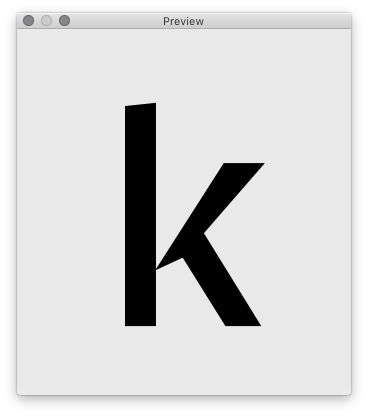Screen dimensions: 368x416
Task: Click blank title bar area beside Preview title
Action: (277, 21)
